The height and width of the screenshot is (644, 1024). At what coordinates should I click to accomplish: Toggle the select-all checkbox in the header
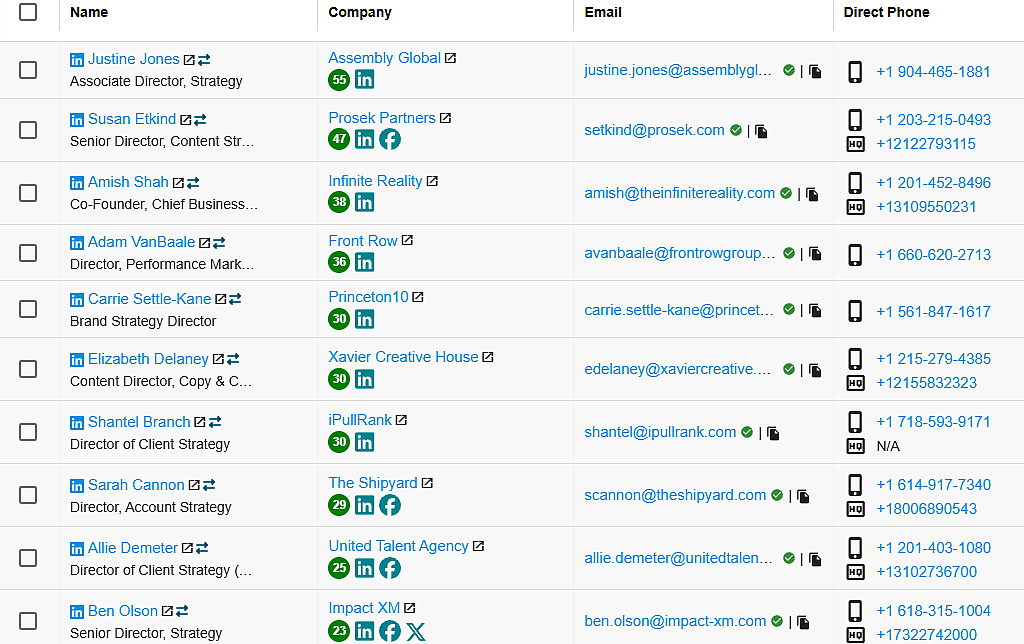28,14
